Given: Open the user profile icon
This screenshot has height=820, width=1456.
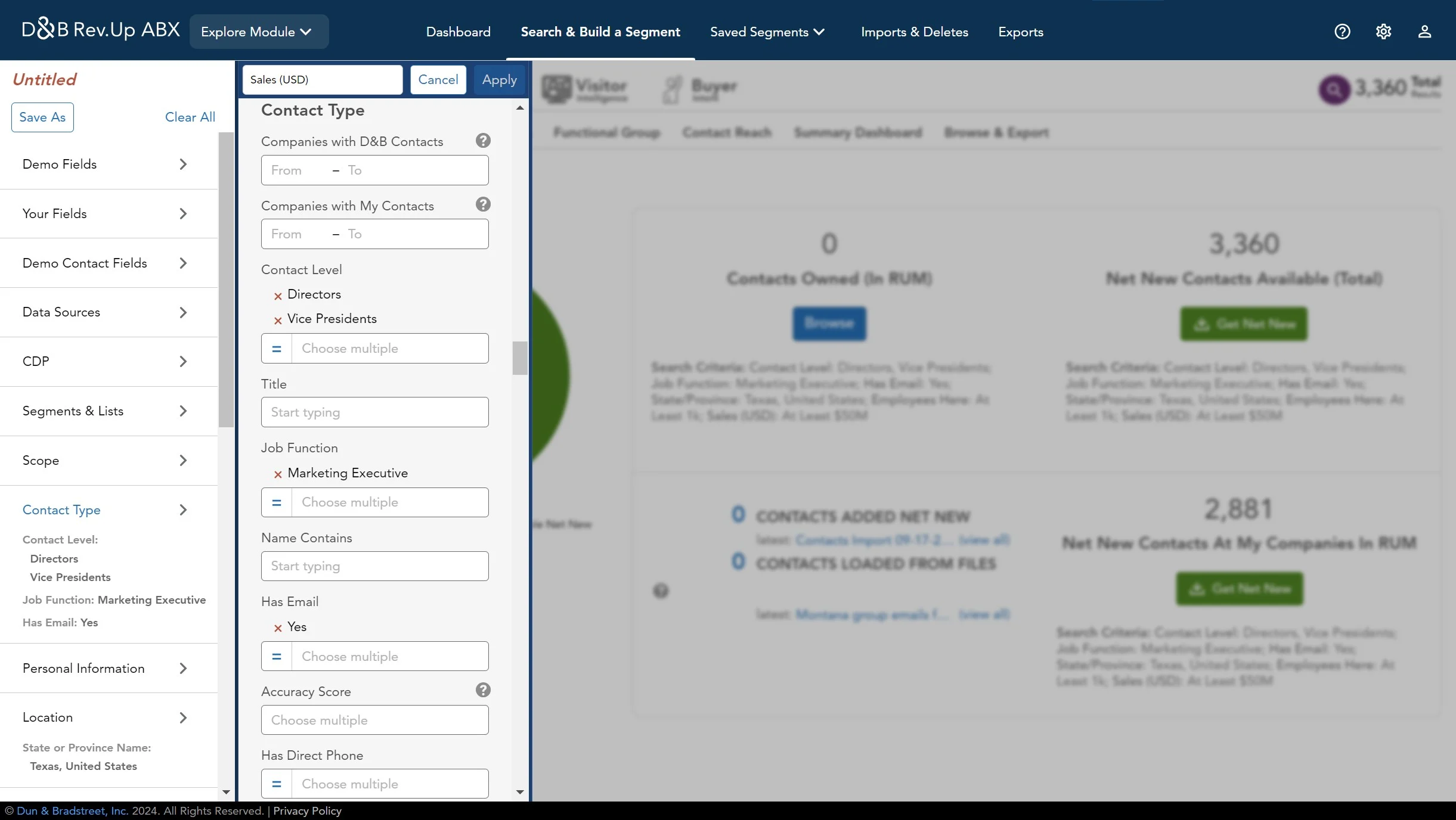Looking at the screenshot, I should [x=1424, y=32].
